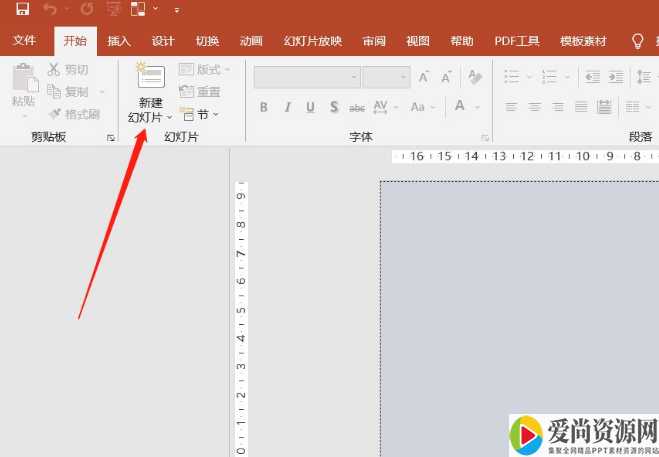Open the 文件 menu

click(24, 41)
